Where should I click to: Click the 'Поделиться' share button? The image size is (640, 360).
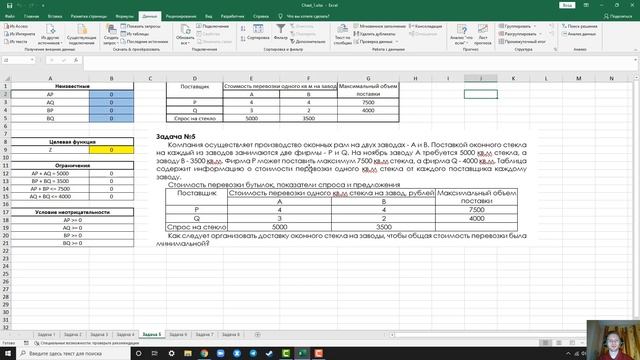(x=618, y=16)
